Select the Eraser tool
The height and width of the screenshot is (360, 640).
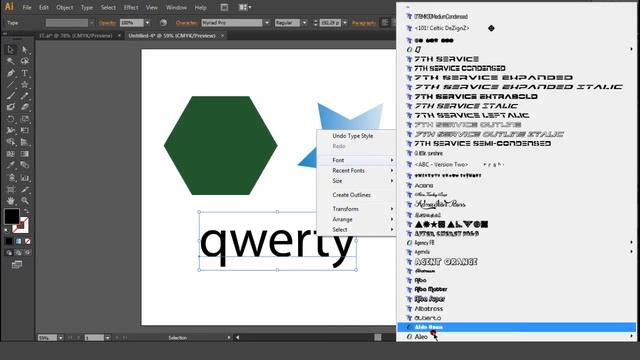[x=24, y=107]
